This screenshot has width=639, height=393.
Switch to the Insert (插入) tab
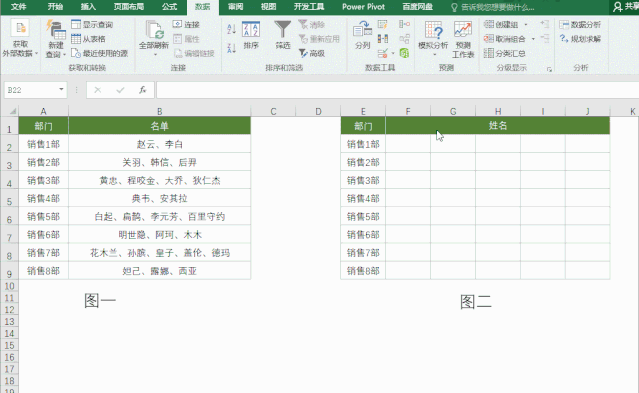pos(88,7)
